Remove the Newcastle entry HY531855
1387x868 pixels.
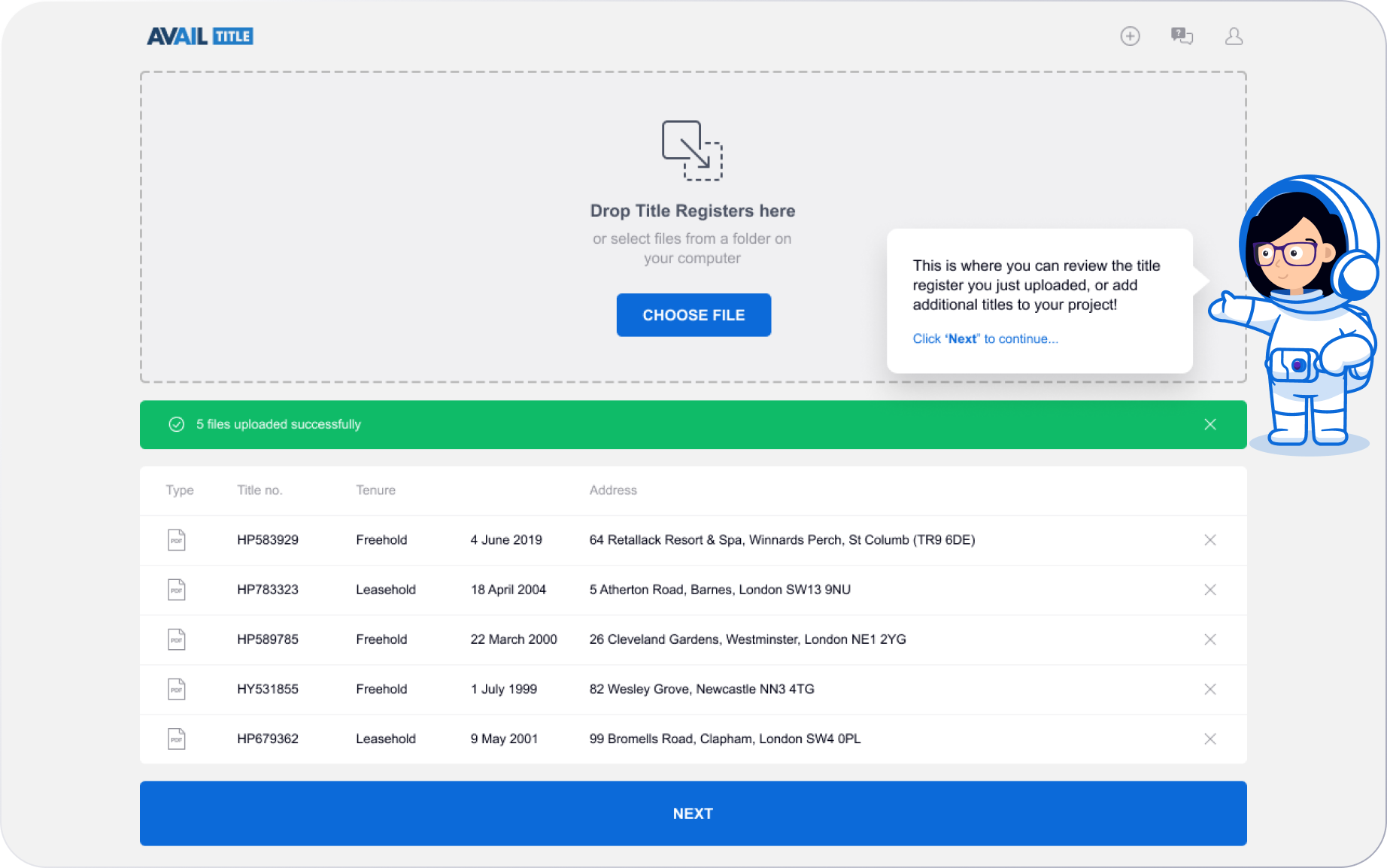(x=1210, y=689)
